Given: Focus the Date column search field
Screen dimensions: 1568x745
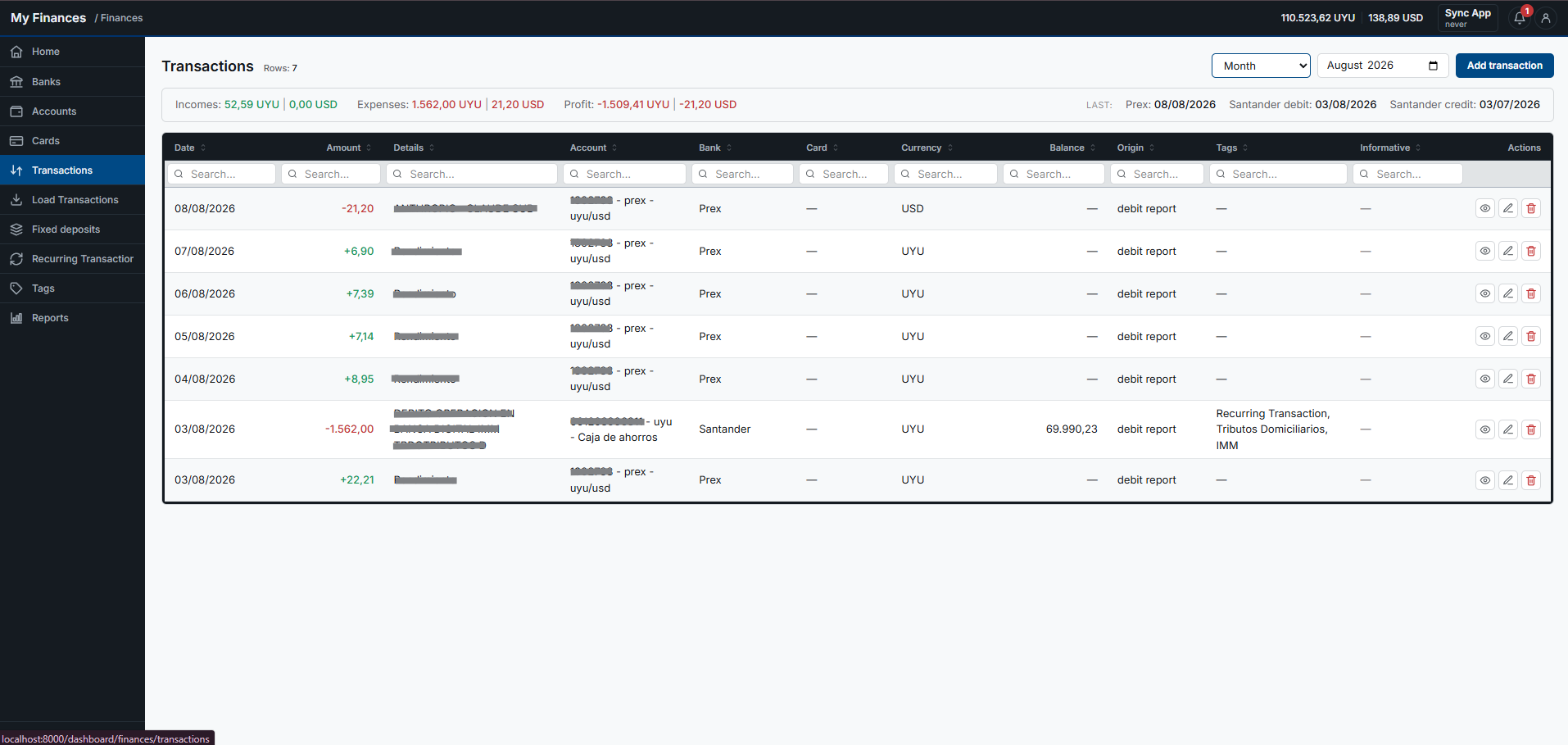Looking at the screenshot, I should coord(221,174).
